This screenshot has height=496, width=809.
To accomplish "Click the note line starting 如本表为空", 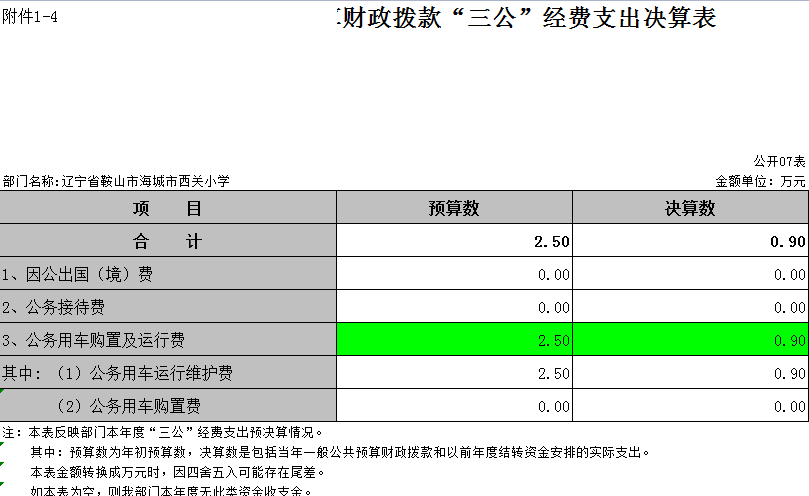I will 171,490.
